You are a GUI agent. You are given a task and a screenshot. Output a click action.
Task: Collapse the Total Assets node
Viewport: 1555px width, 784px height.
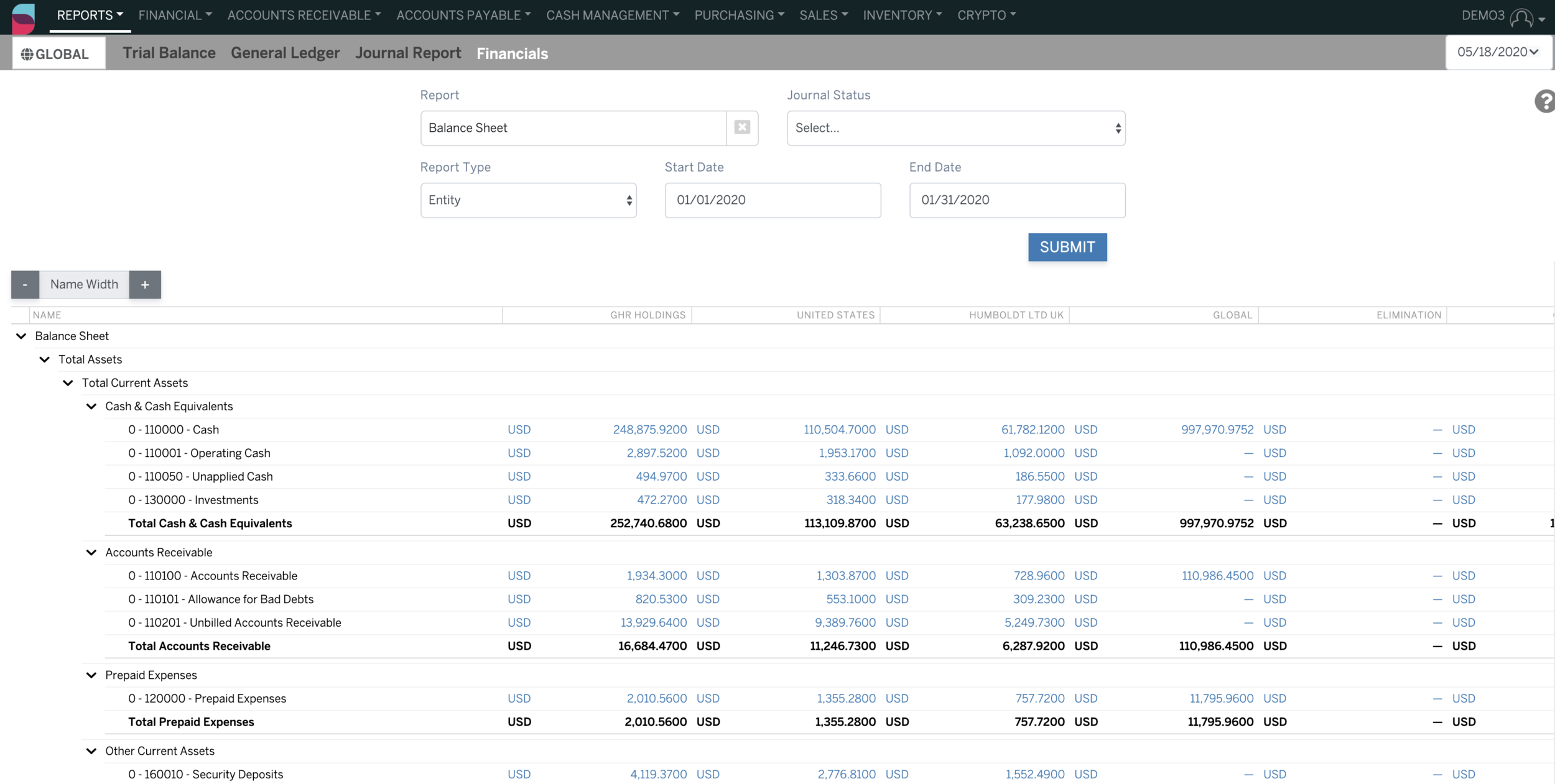point(45,359)
